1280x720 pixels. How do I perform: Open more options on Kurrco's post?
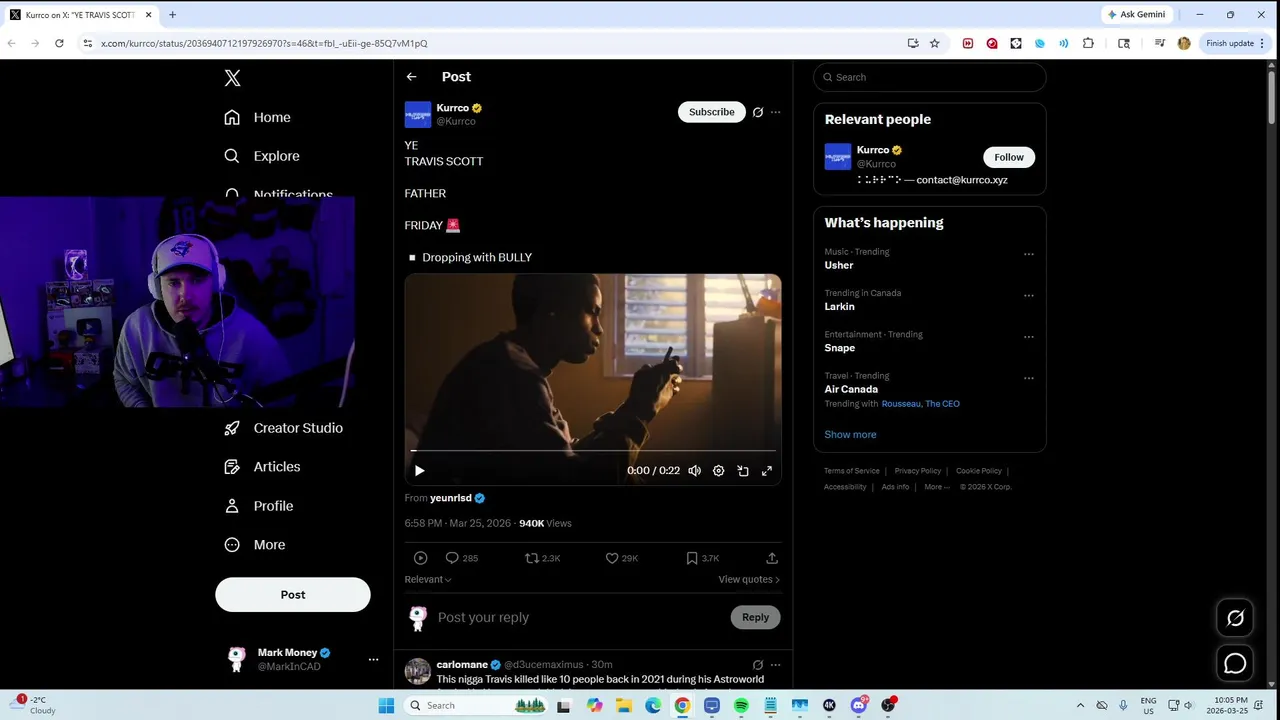pos(775,112)
